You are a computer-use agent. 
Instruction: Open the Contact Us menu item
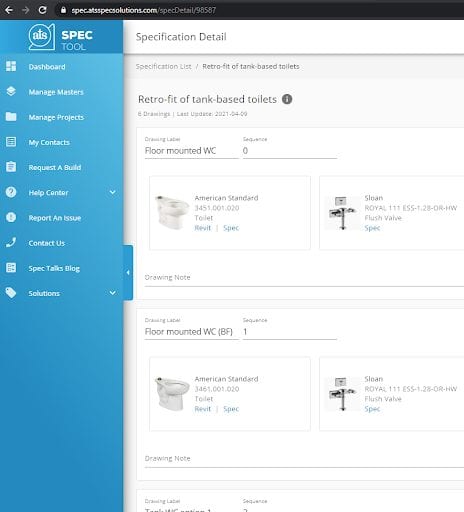[x=47, y=243]
